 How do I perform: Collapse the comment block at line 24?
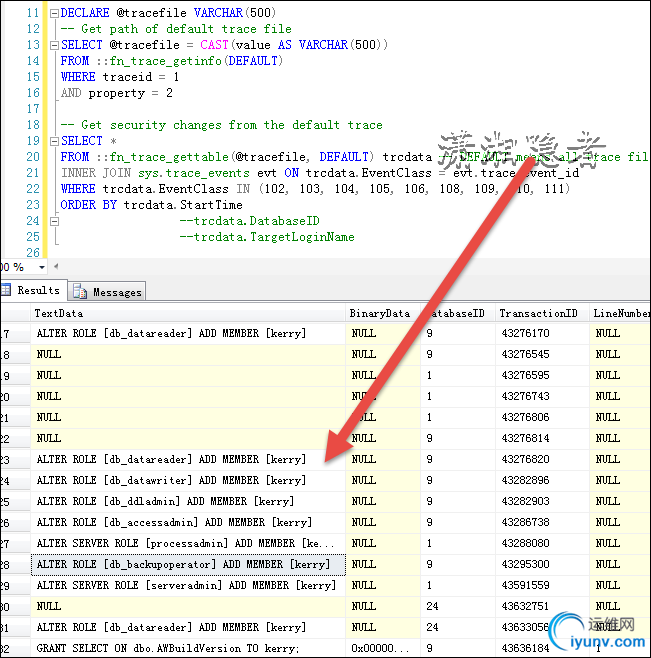(54, 221)
